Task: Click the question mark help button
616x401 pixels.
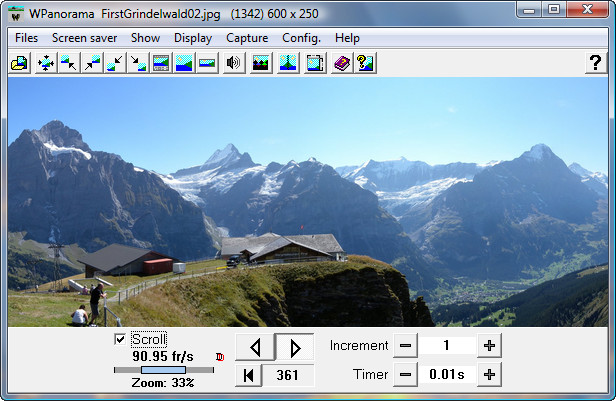Action: pyautogui.click(x=594, y=63)
